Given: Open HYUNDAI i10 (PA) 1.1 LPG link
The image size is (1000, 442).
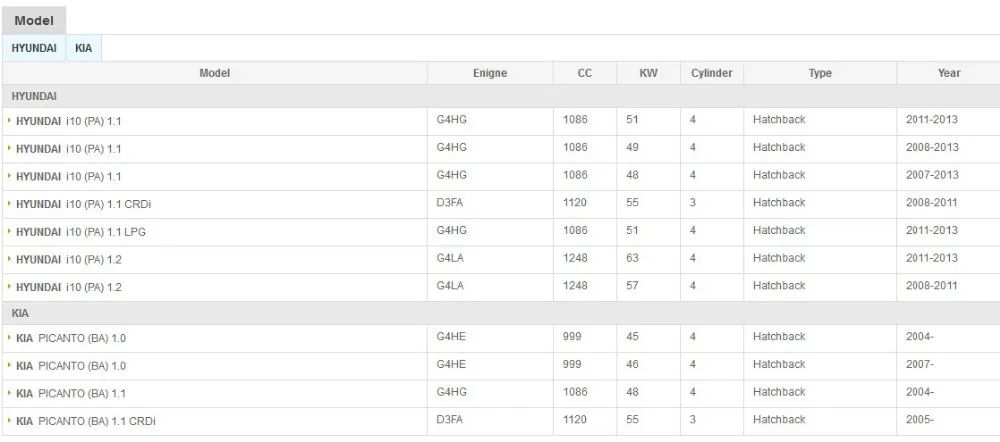Looking at the screenshot, I should tap(81, 232).
